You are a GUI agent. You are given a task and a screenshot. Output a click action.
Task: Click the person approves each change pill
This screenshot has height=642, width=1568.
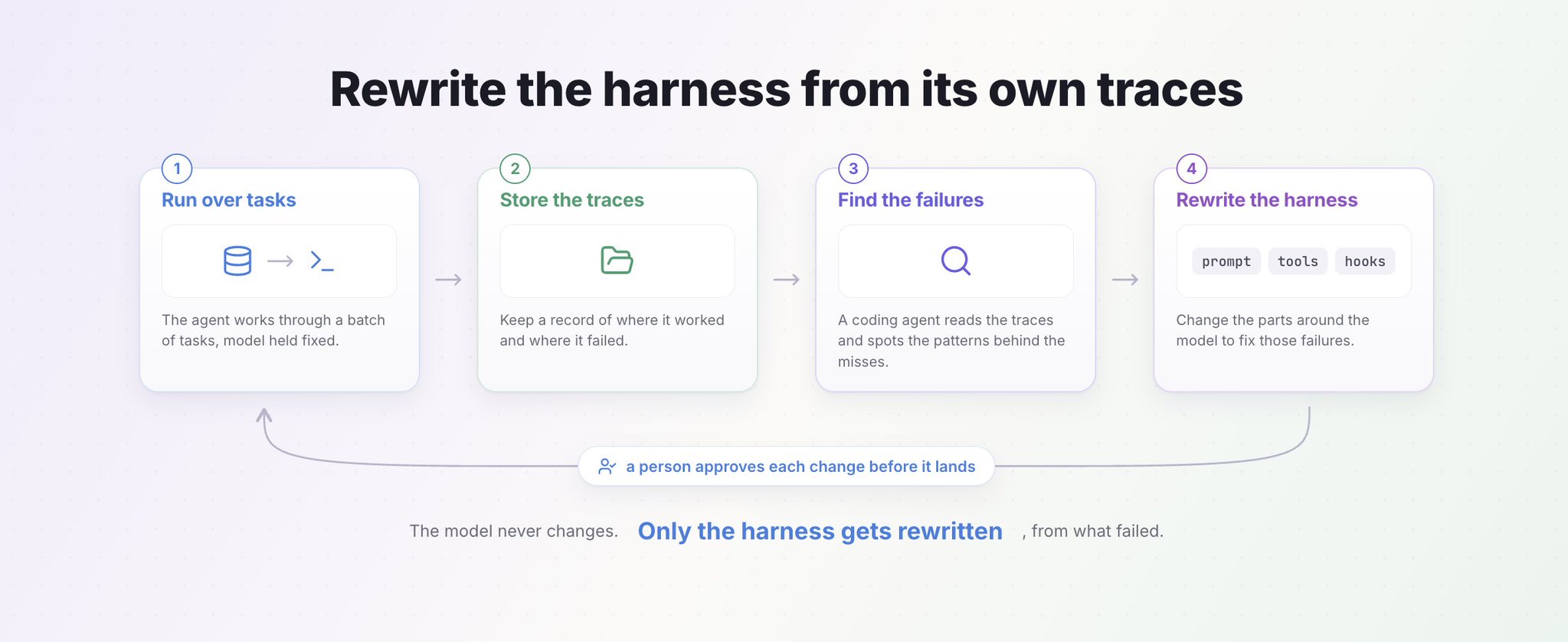coord(787,466)
